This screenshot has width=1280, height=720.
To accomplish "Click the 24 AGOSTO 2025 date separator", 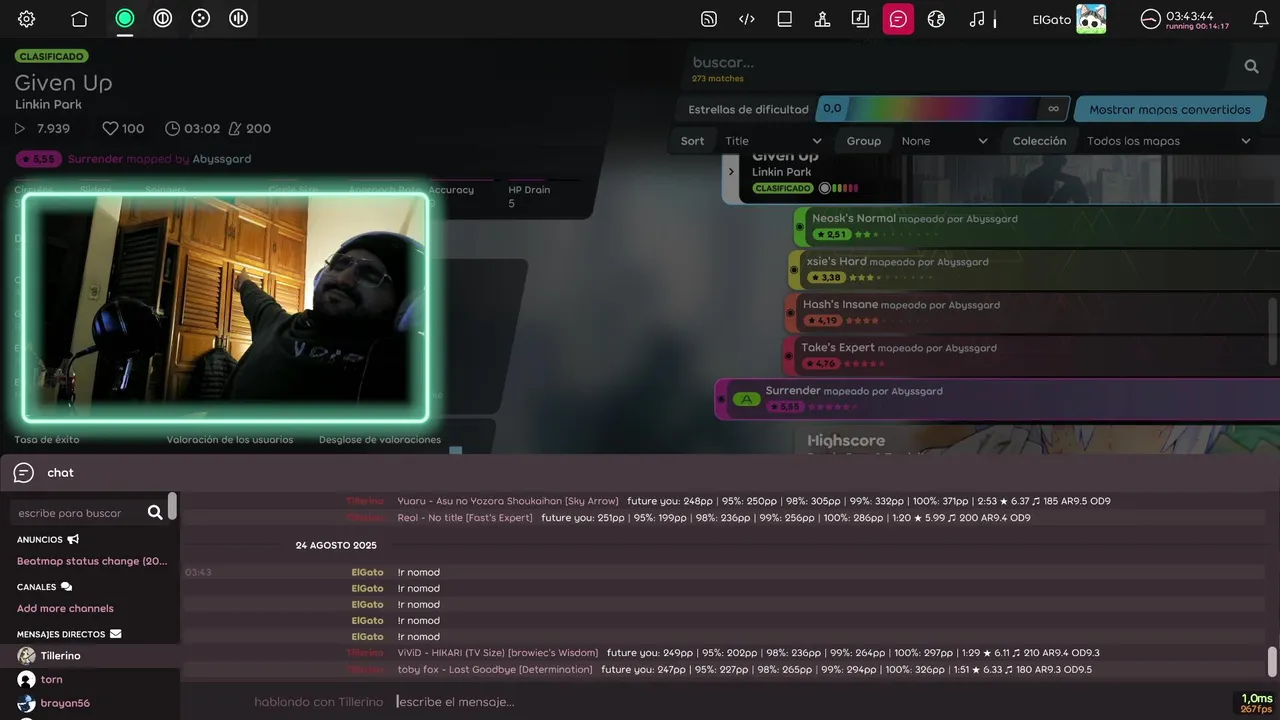I will point(336,546).
